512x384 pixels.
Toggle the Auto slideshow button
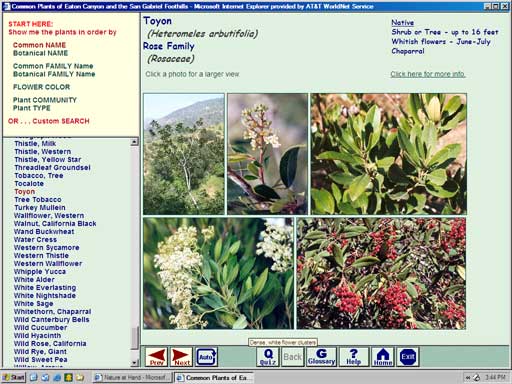[206, 357]
